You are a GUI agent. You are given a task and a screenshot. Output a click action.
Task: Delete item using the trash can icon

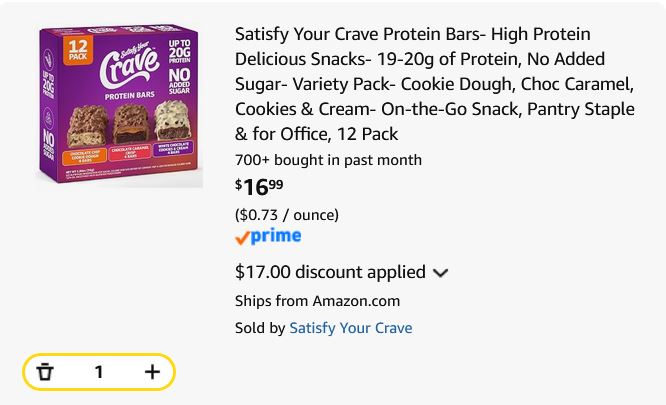[x=45, y=372]
